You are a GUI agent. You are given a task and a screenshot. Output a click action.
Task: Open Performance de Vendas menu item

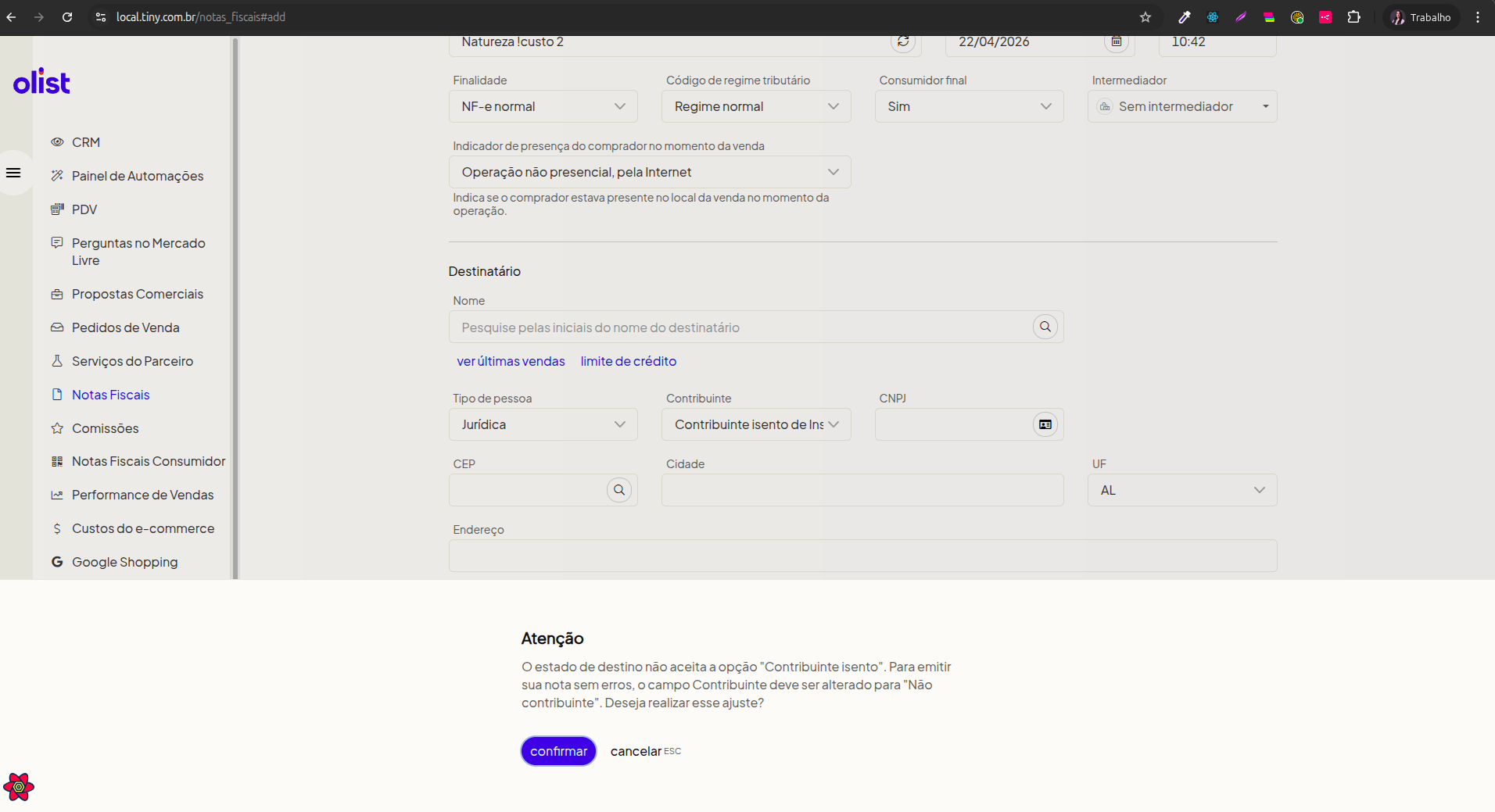142,495
